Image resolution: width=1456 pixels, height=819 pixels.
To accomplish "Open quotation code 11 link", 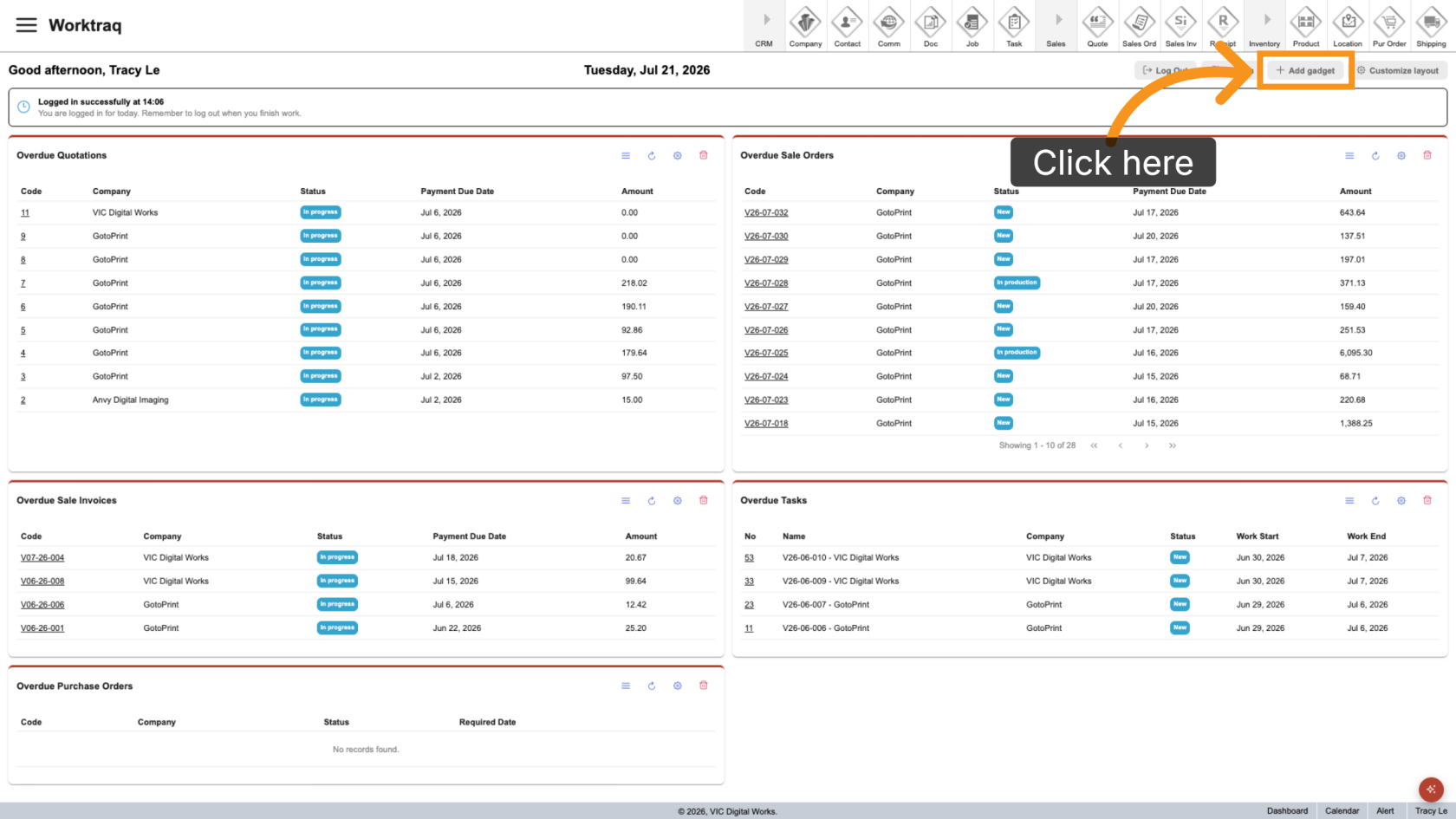I will coord(25,212).
